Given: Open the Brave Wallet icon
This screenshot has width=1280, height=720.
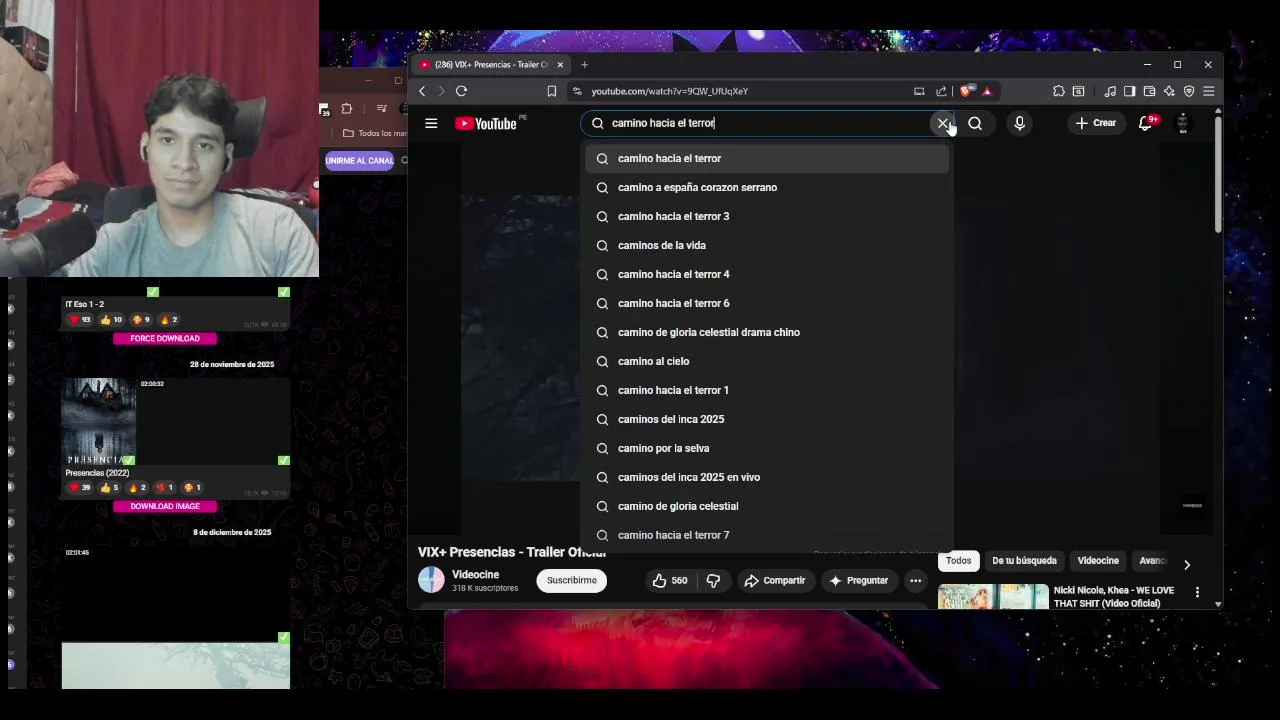Looking at the screenshot, I should click(1149, 91).
